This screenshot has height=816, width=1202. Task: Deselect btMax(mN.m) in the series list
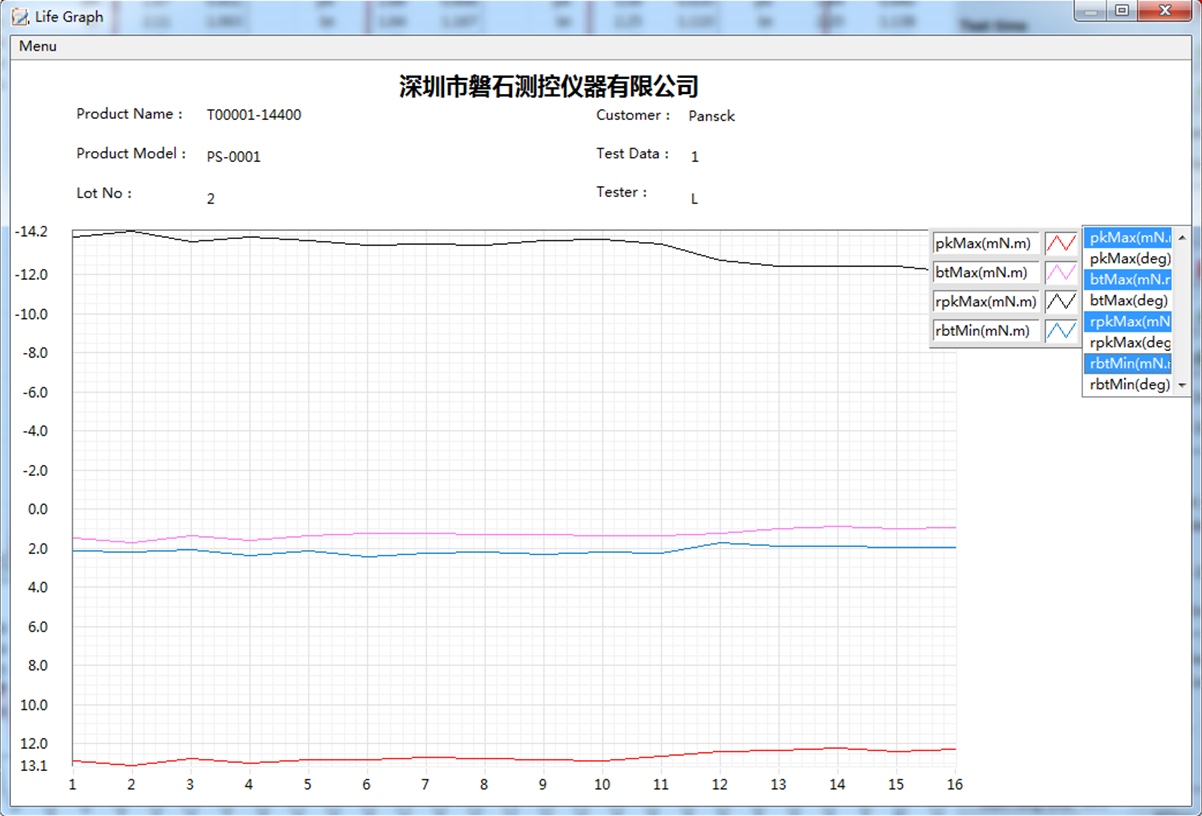point(1129,279)
